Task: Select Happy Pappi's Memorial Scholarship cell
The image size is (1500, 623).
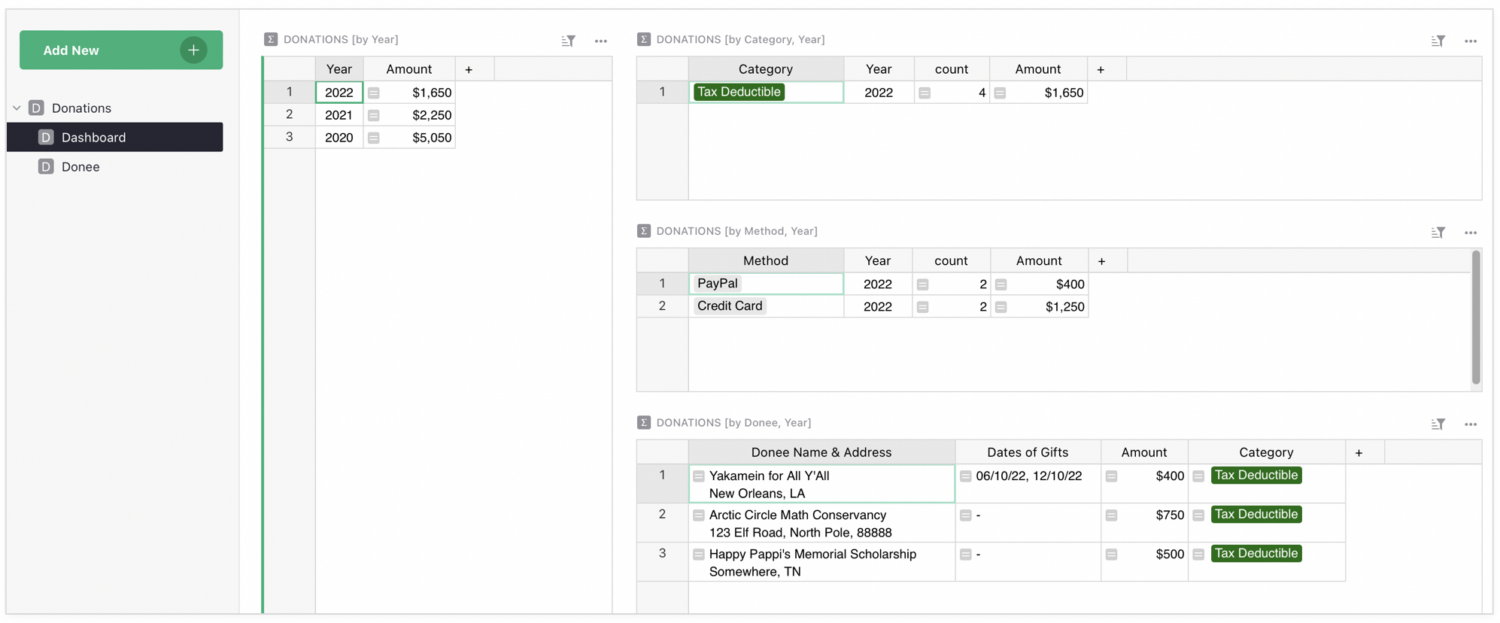Action: tap(822, 562)
